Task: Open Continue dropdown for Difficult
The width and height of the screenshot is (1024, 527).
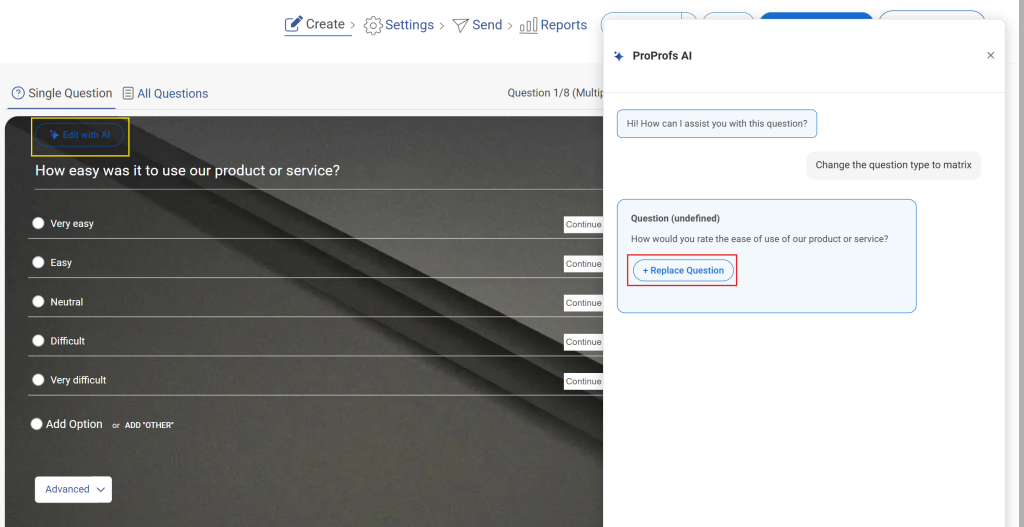Action: pos(583,342)
